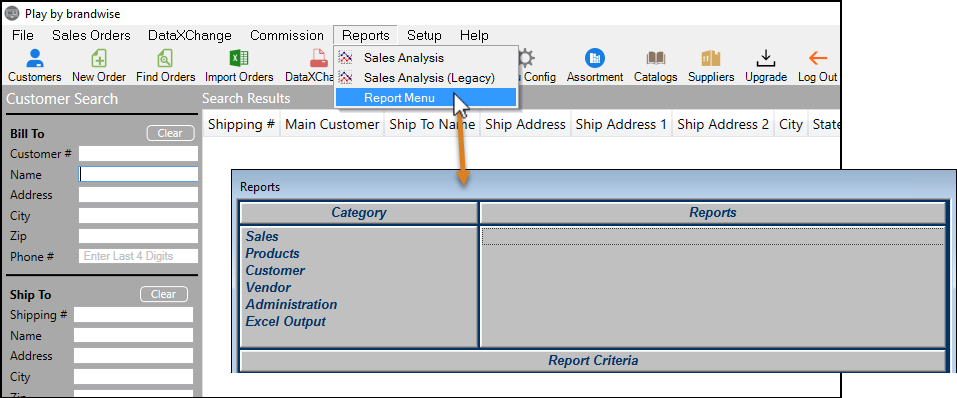The image size is (957, 398).
Task: Select the Excel Output report category
Action: click(x=286, y=322)
